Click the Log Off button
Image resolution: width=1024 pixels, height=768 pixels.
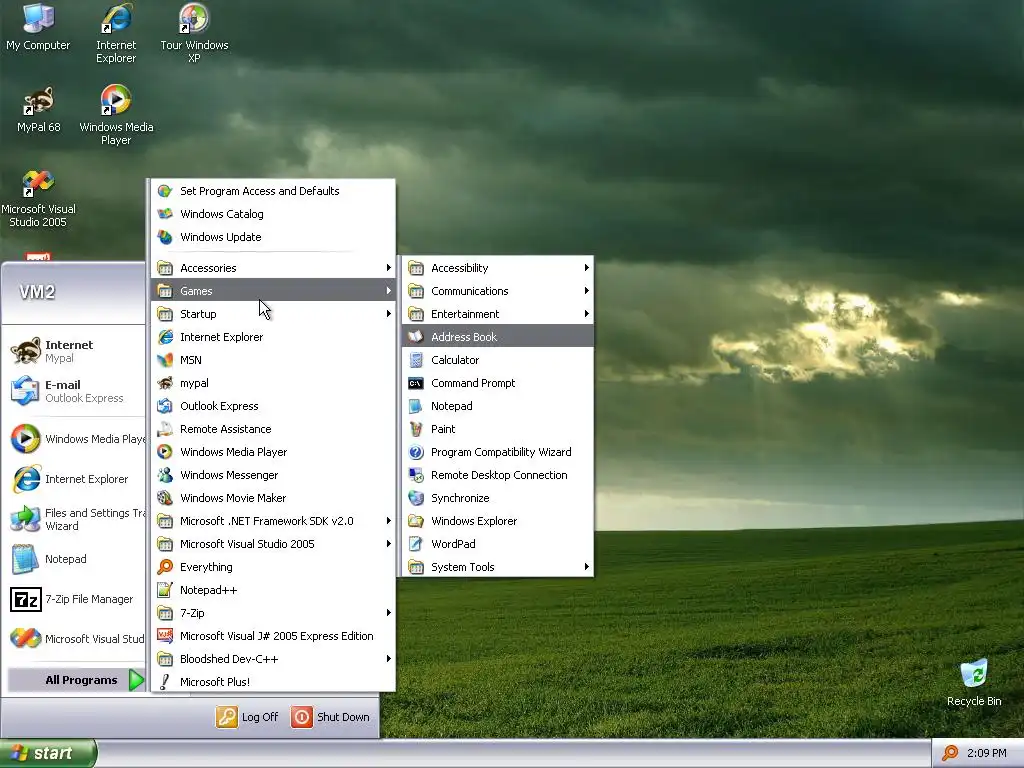point(248,716)
